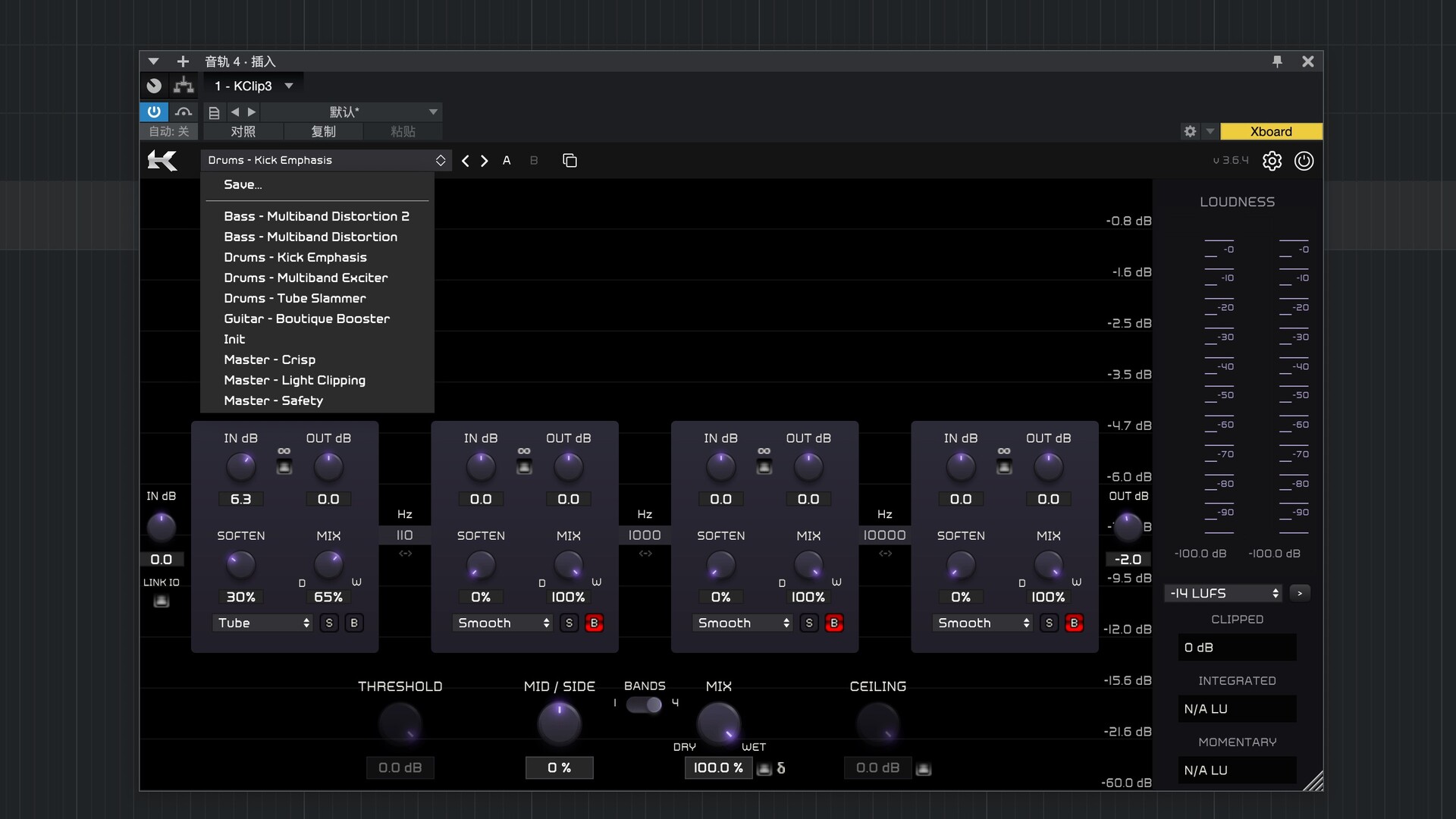Click the 复制 copy button
Screen dimensions: 1456x819
pos(324,132)
